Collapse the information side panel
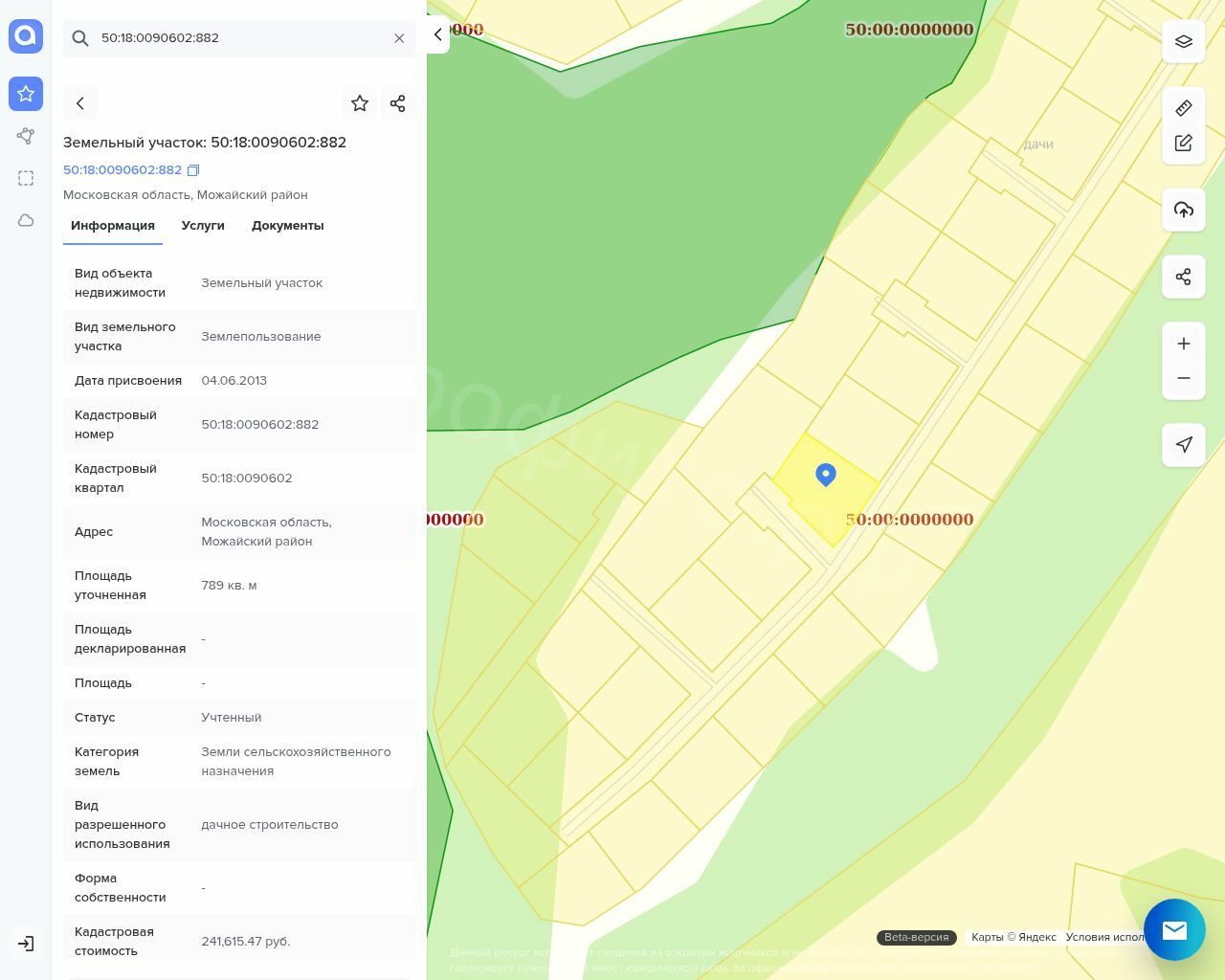The height and width of the screenshot is (980, 1225). tap(437, 34)
